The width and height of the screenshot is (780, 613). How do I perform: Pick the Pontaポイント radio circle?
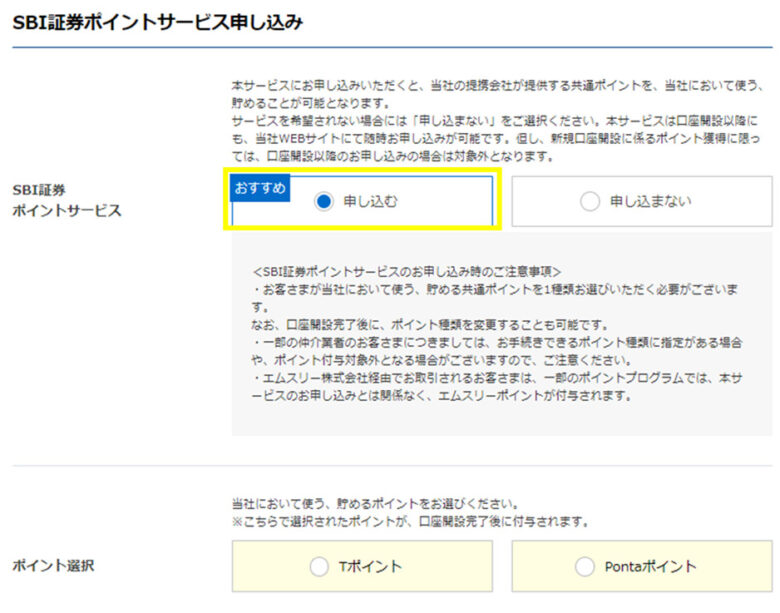585,566
